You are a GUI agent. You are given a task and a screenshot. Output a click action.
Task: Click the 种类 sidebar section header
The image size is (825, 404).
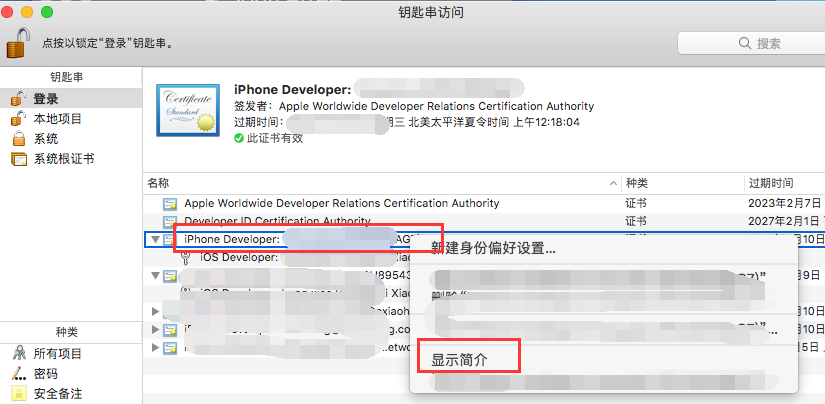(67, 332)
